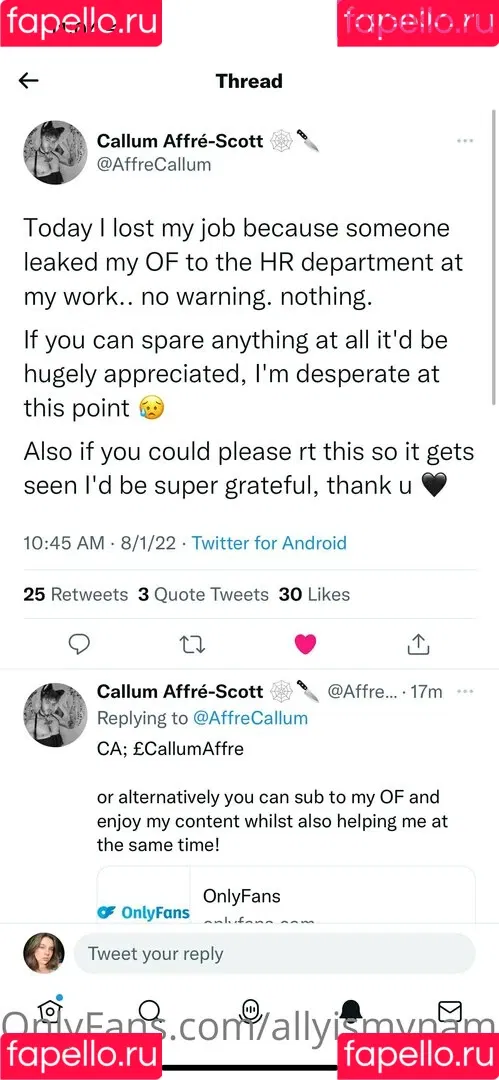
Task: Open the Twitter for Android source link
Action: click(269, 543)
